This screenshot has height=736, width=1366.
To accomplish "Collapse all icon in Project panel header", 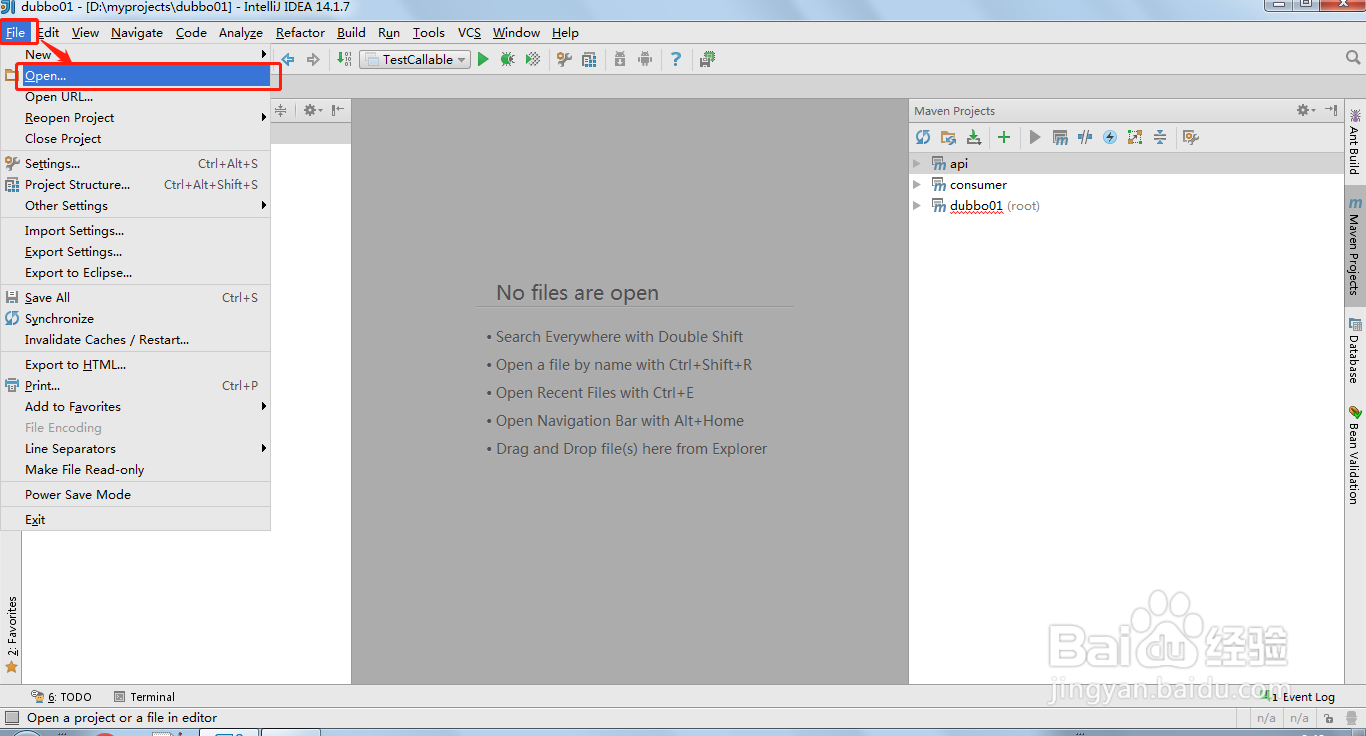I will [x=281, y=110].
